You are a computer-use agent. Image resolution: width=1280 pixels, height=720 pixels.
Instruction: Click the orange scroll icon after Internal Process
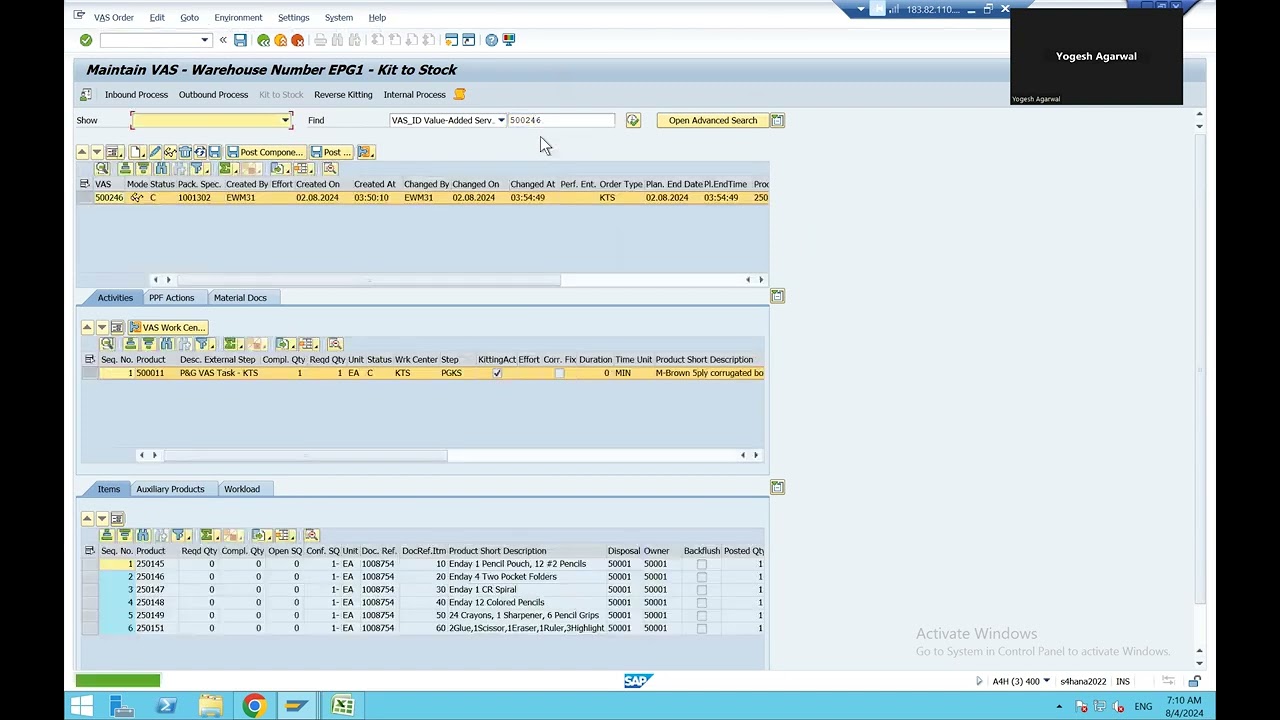(x=459, y=95)
